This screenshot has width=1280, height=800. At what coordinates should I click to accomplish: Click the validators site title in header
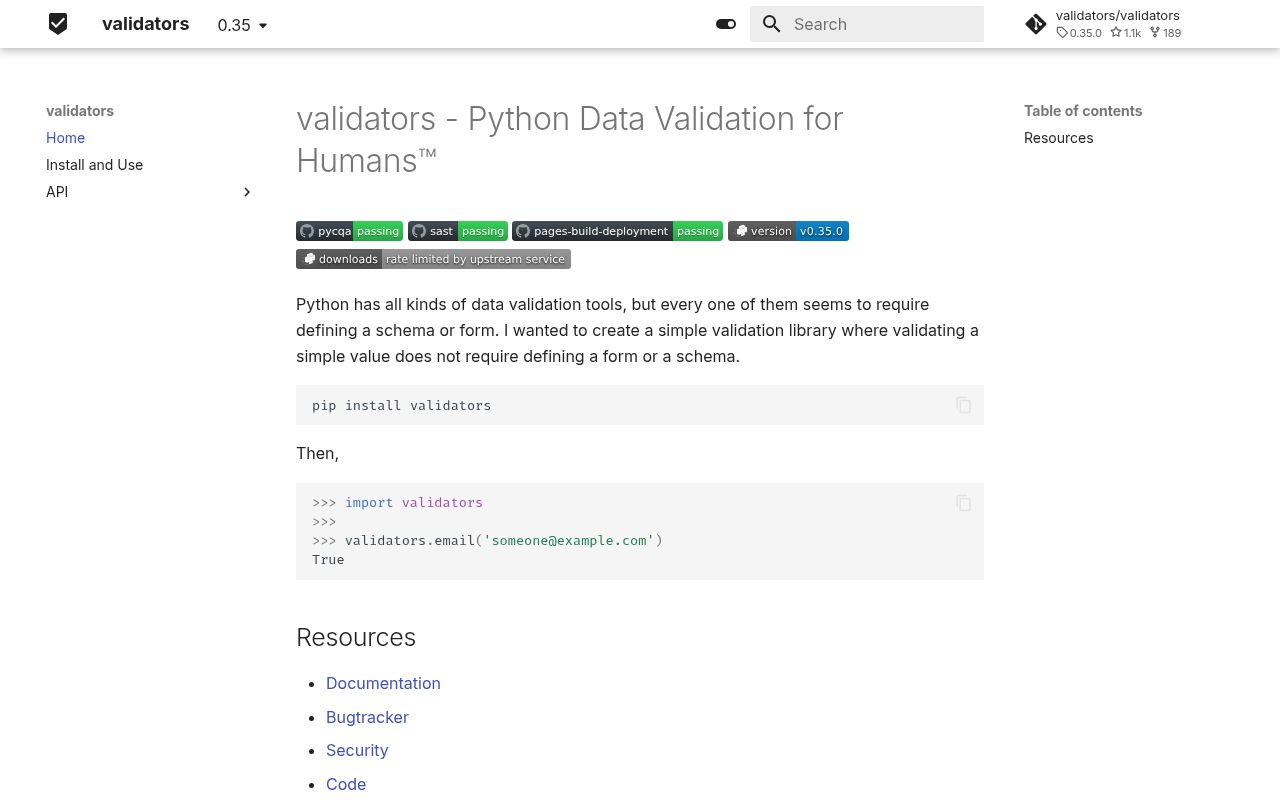point(145,24)
